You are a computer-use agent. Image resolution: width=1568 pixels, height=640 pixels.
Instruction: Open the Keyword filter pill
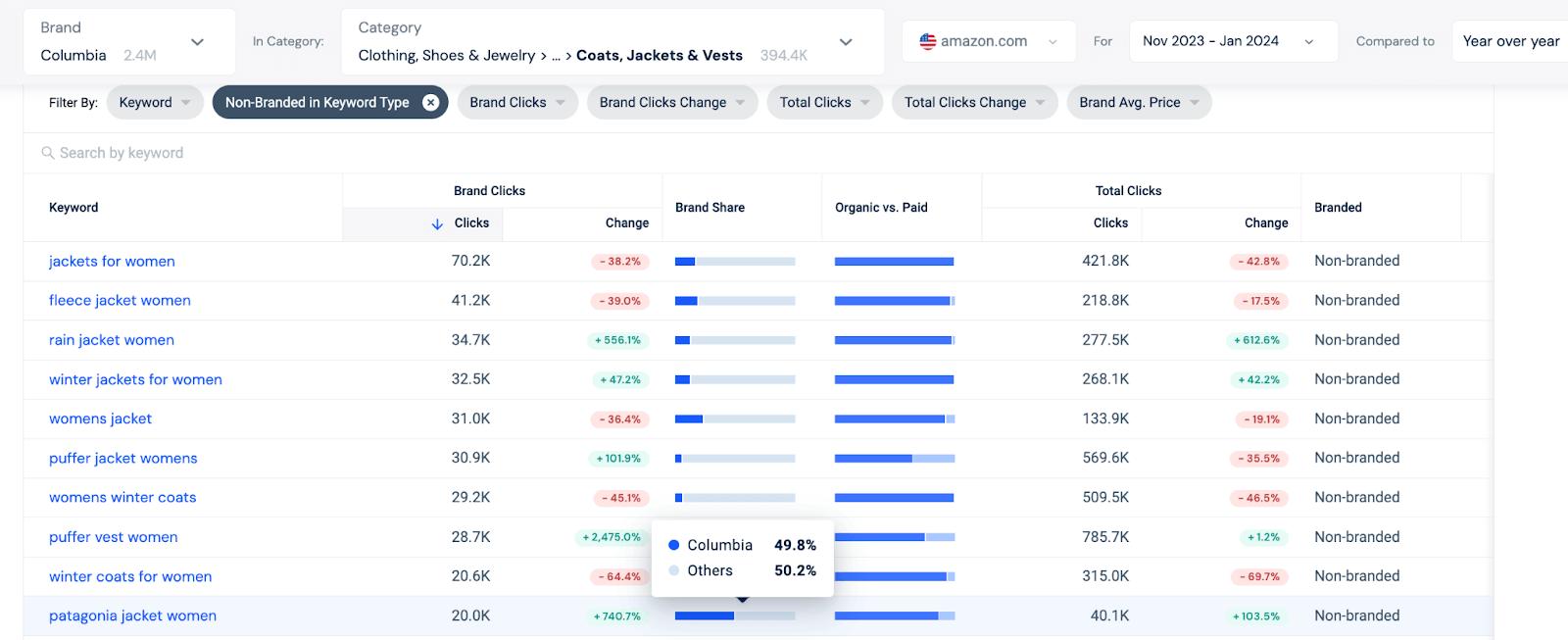155,102
